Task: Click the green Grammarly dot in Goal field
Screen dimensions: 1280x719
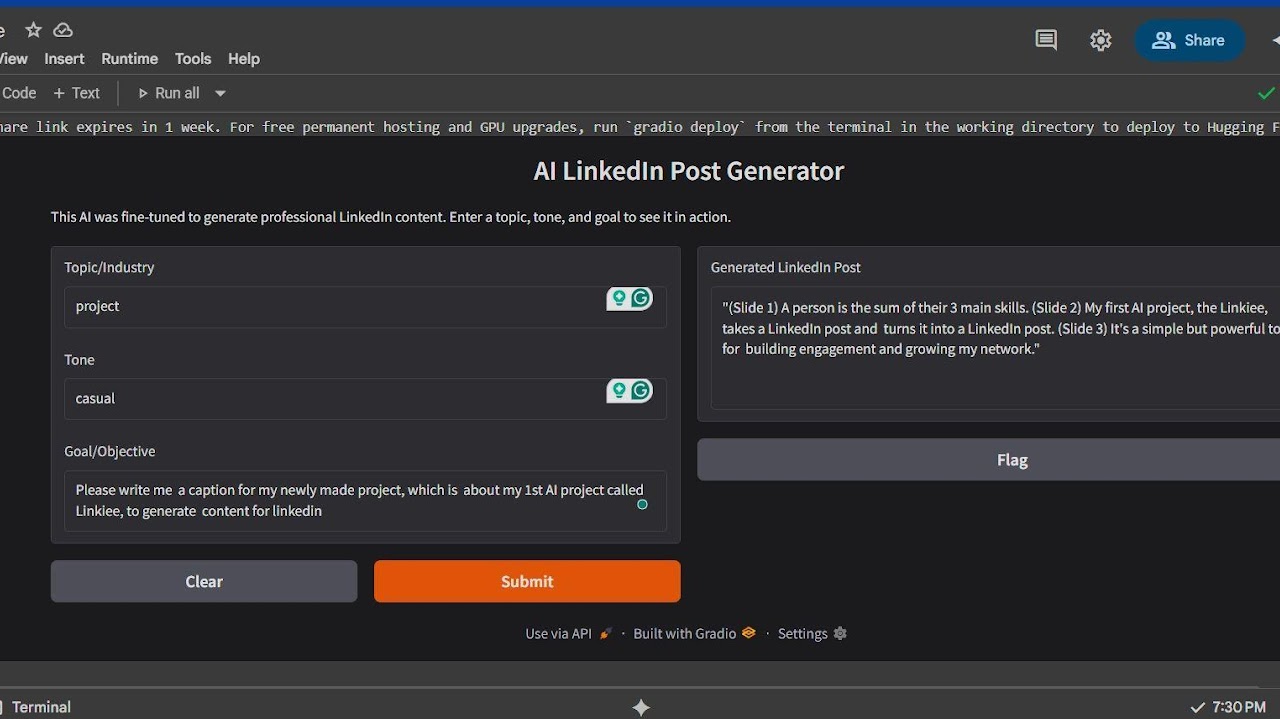Action: pyautogui.click(x=642, y=504)
